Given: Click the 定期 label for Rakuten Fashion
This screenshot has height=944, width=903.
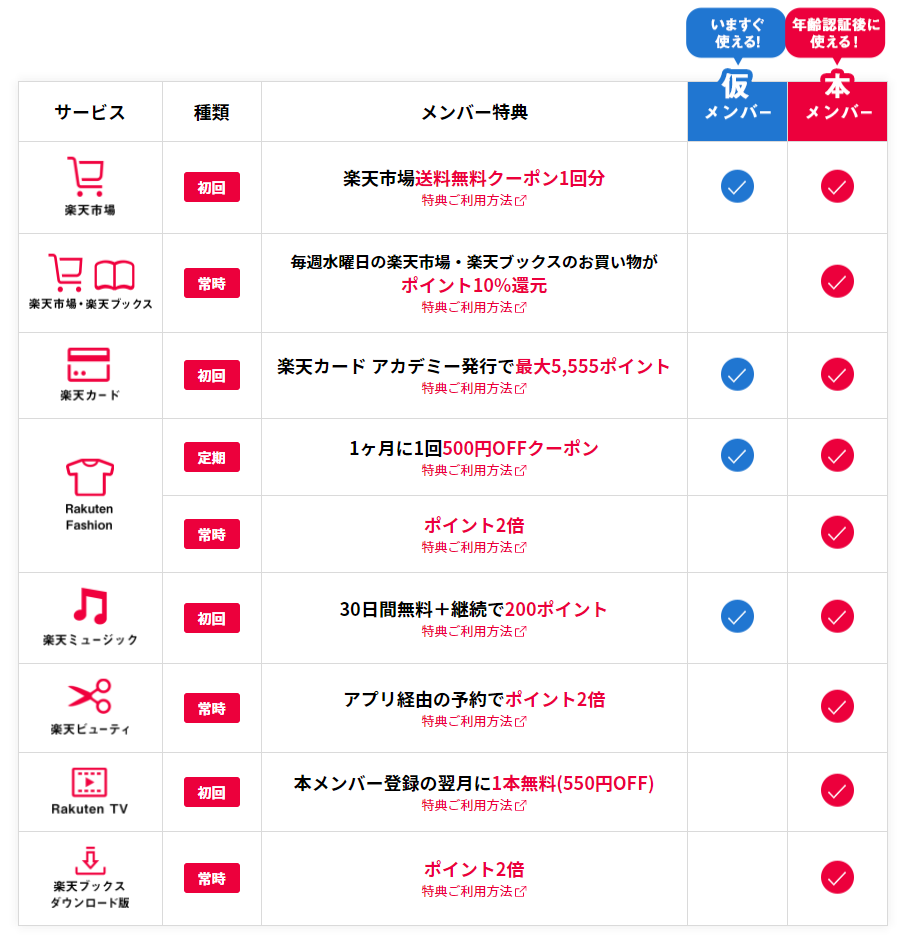Looking at the screenshot, I should (x=212, y=457).
